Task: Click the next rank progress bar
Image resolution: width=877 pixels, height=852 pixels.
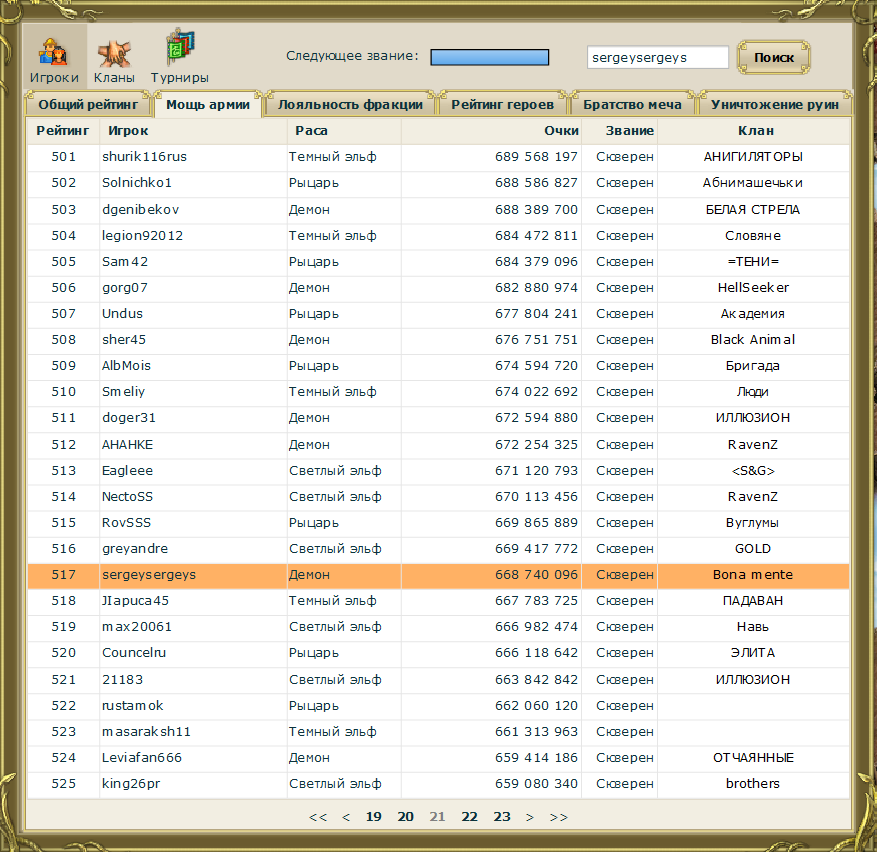Action: [x=489, y=58]
